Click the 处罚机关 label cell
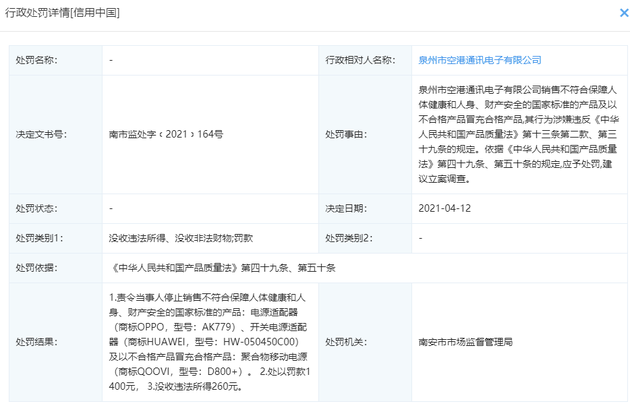This screenshot has width=630, height=410. (x=365, y=342)
